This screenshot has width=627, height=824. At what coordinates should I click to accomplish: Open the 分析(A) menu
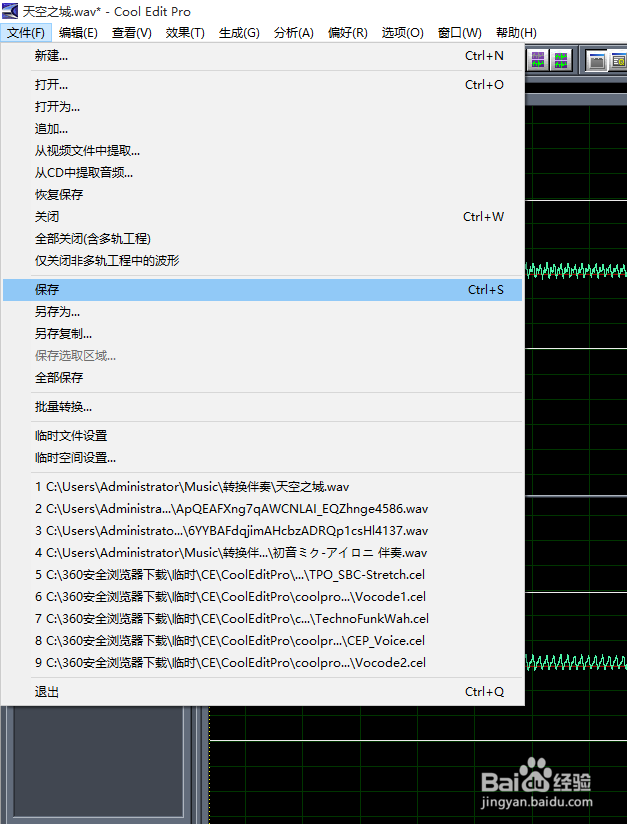point(294,33)
